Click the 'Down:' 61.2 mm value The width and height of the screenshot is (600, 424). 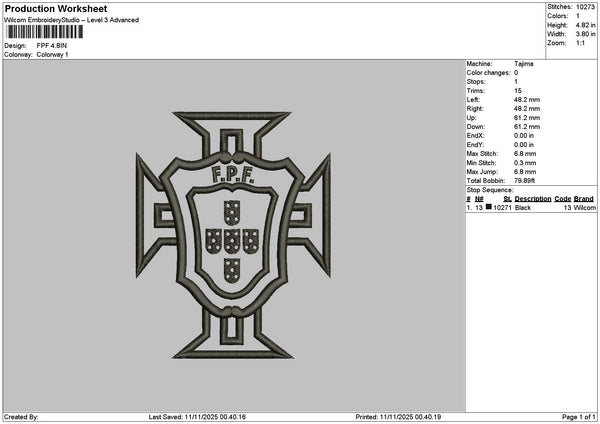click(527, 127)
